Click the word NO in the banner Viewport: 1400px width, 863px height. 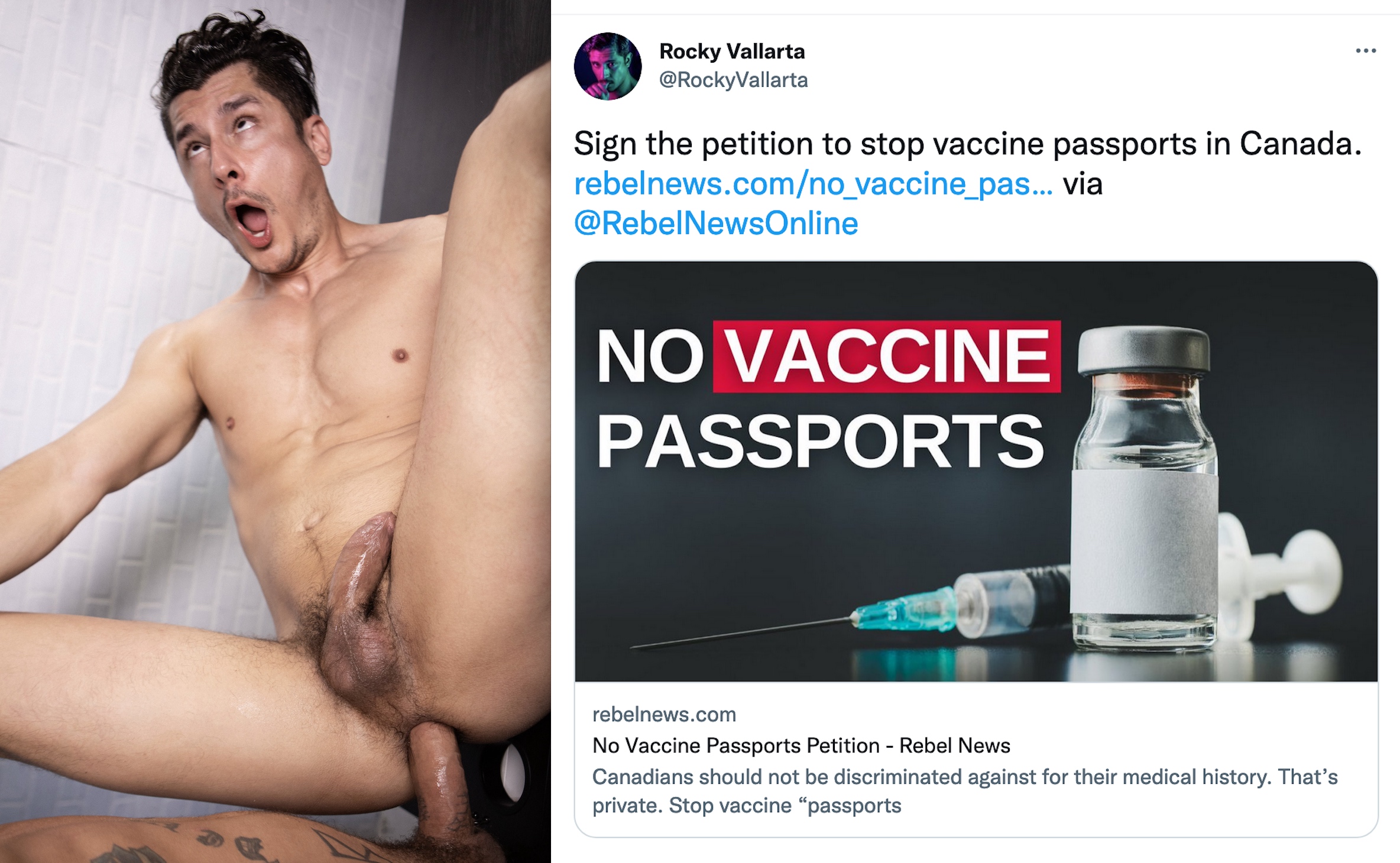click(649, 356)
